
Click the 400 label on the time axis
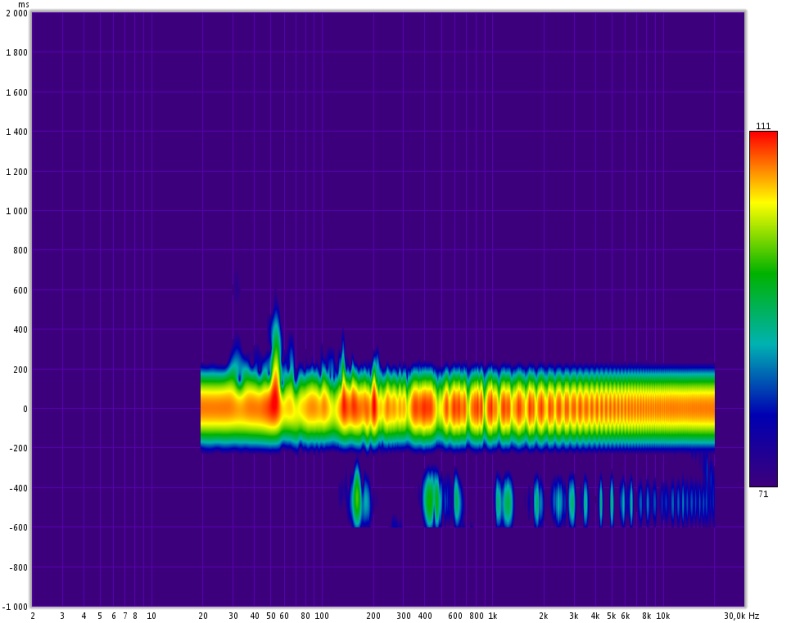19,330
